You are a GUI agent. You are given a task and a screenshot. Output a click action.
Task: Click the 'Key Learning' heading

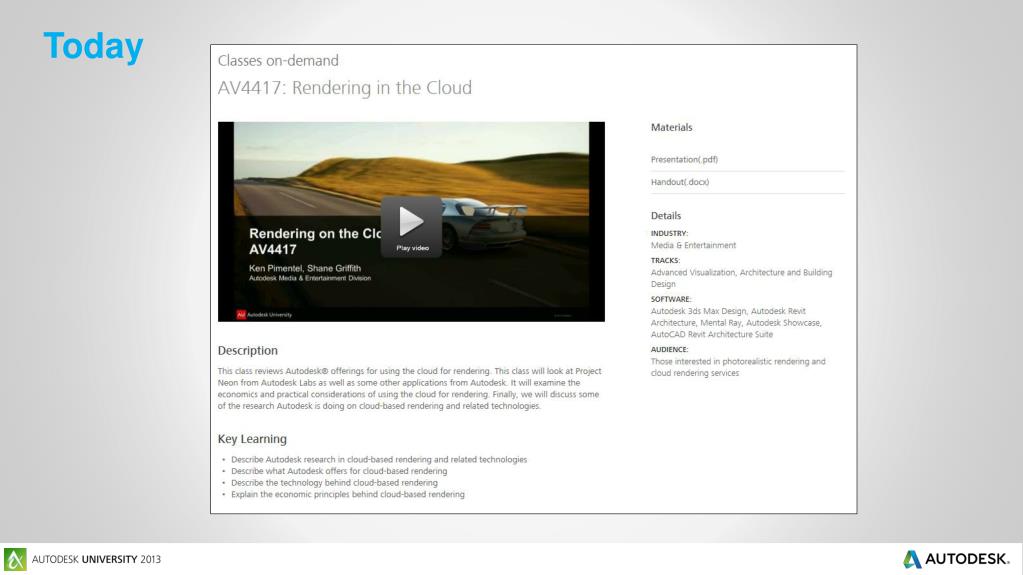coord(252,439)
